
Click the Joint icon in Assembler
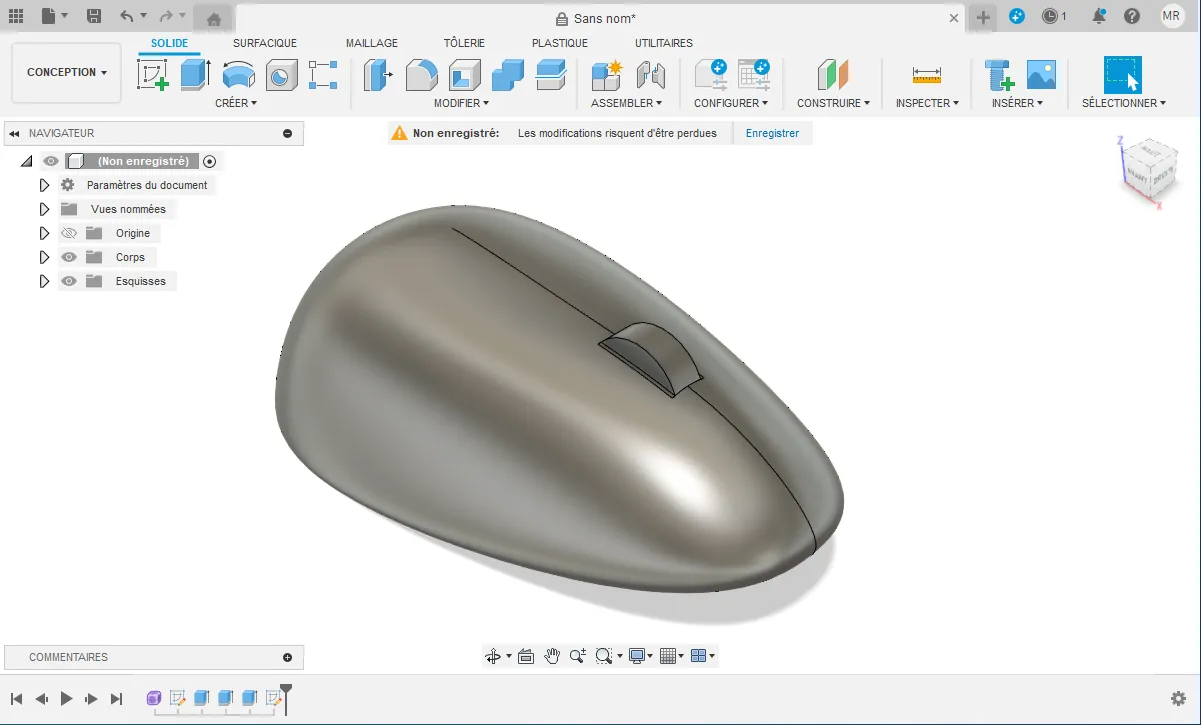pyautogui.click(x=650, y=75)
